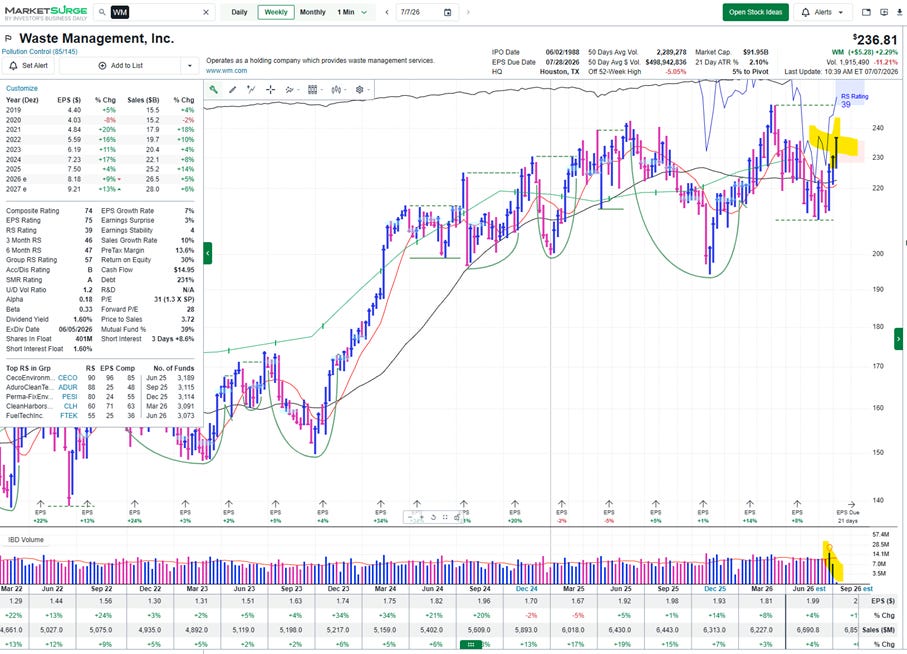Open PESI ticker link
Viewport: 907px width, 654px height.
point(69,397)
